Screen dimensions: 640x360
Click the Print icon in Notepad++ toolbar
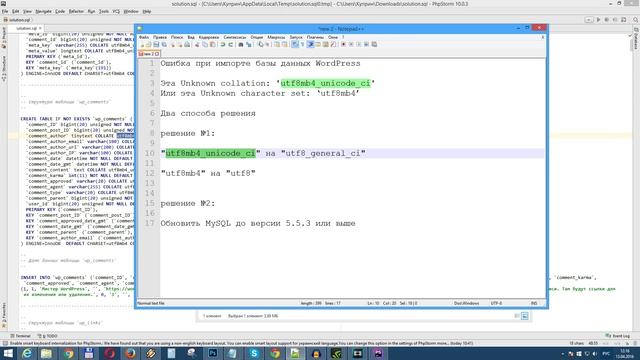(x=187, y=44)
